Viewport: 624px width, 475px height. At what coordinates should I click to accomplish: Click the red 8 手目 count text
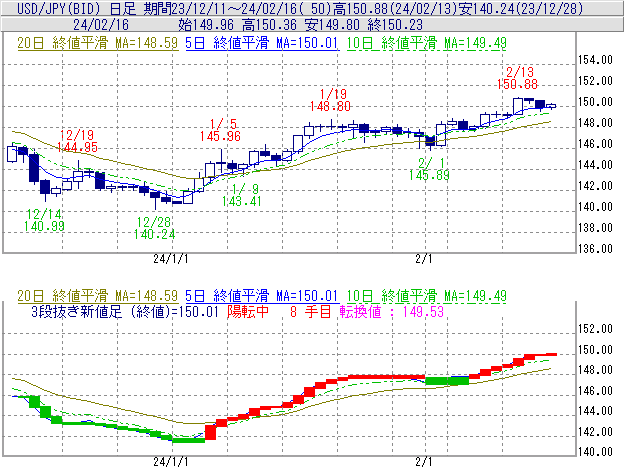point(311,311)
